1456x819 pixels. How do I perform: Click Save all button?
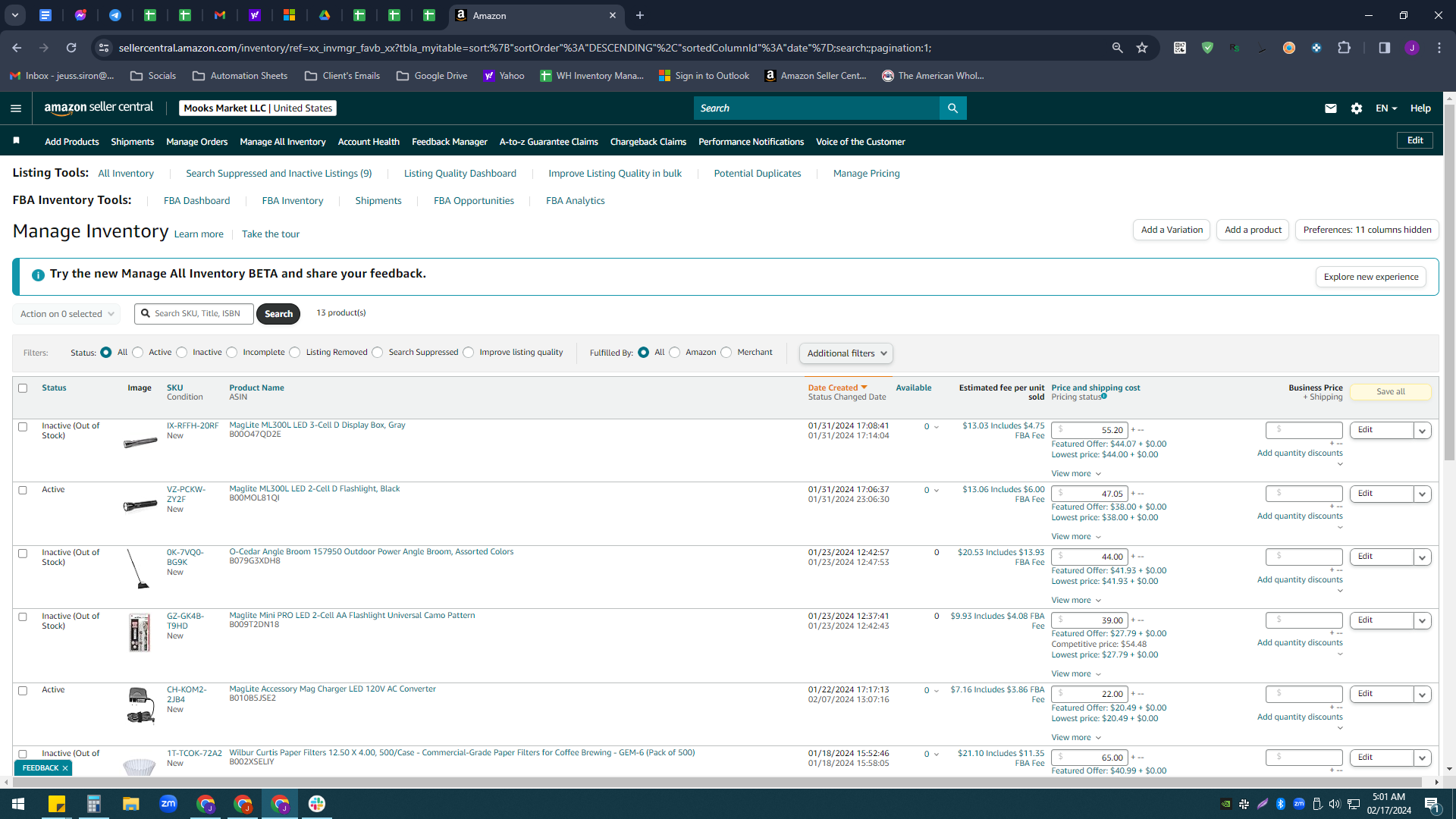coord(1391,392)
